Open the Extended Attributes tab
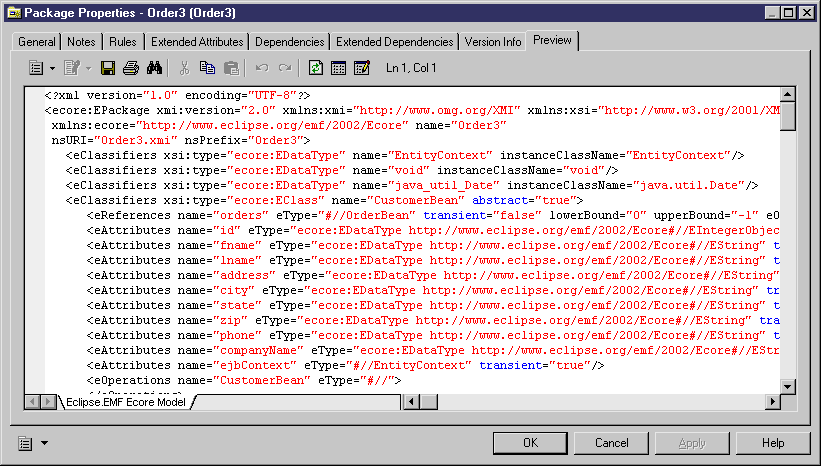The image size is (821, 466). pyautogui.click(x=197, y=42)
